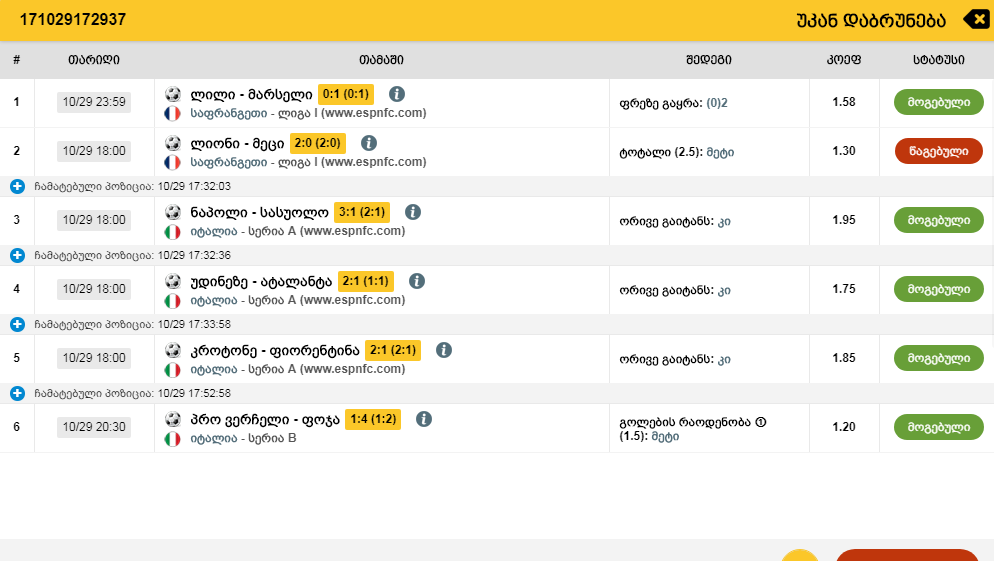Click green მოგებული badge in row 1
Screen dimensions: 994x561
(938, 102)
